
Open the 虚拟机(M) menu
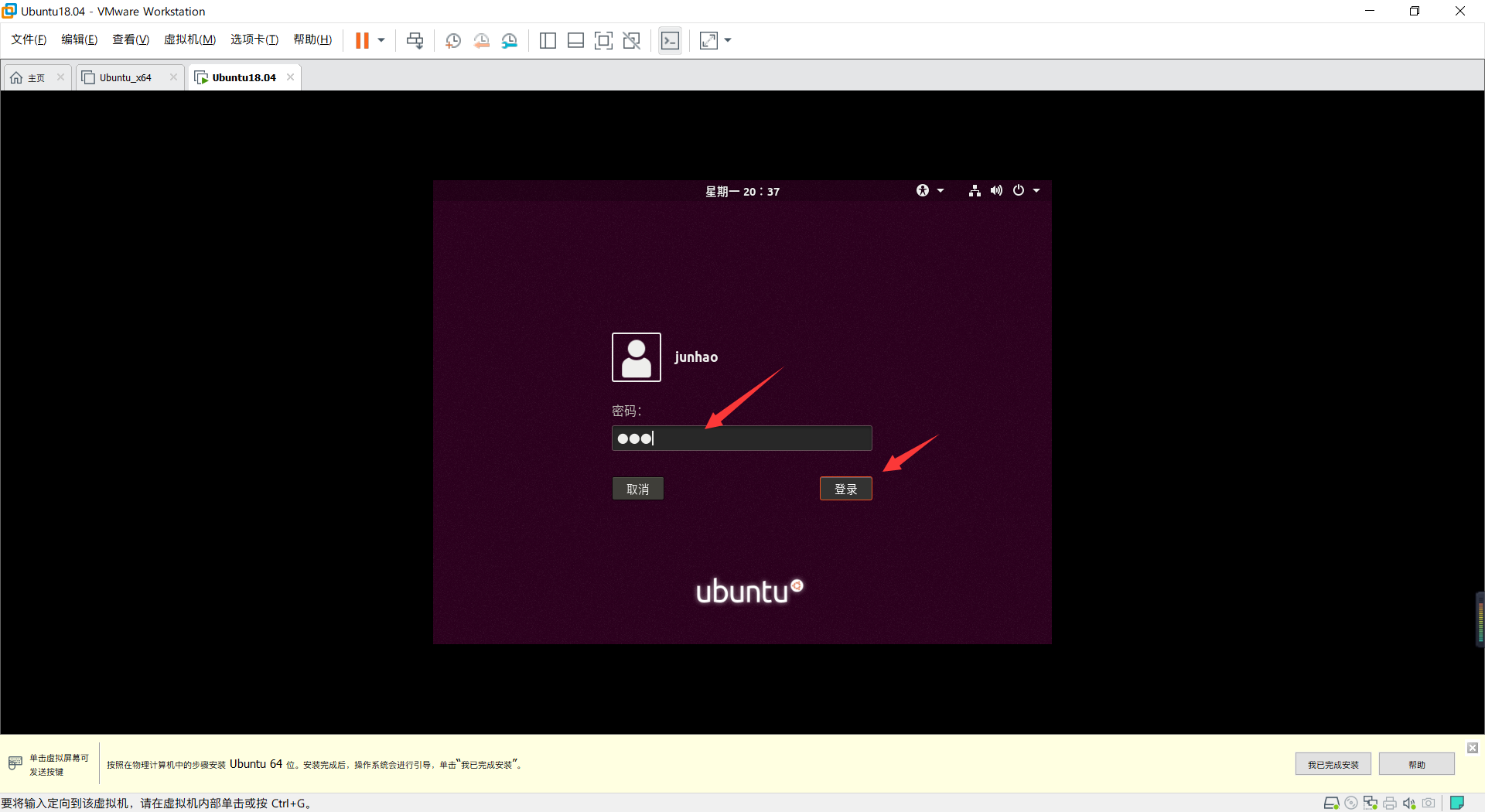[189, 39]
